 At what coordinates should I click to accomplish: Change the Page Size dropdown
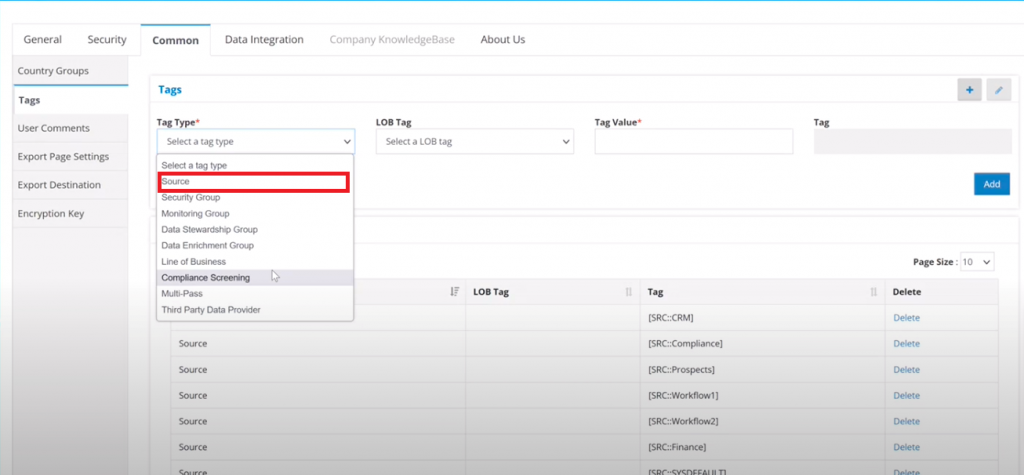[977, 262]
